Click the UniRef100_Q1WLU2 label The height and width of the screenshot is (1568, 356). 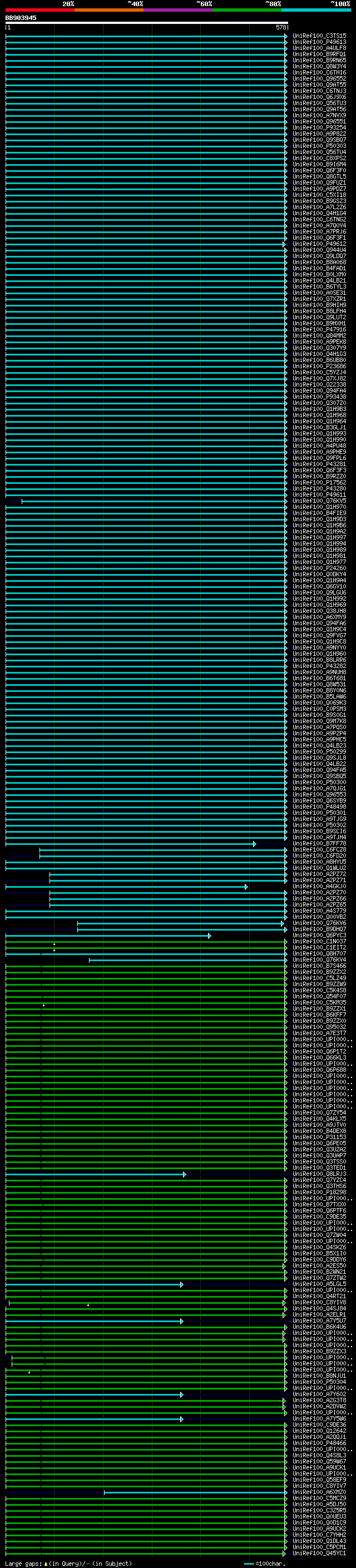pos(319,868)
